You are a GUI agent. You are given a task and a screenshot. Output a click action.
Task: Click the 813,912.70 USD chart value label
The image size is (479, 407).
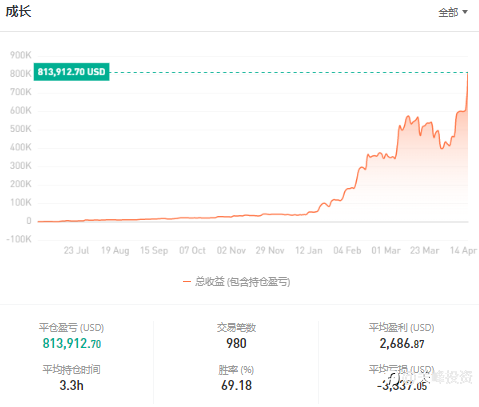[x=71, y=72]
